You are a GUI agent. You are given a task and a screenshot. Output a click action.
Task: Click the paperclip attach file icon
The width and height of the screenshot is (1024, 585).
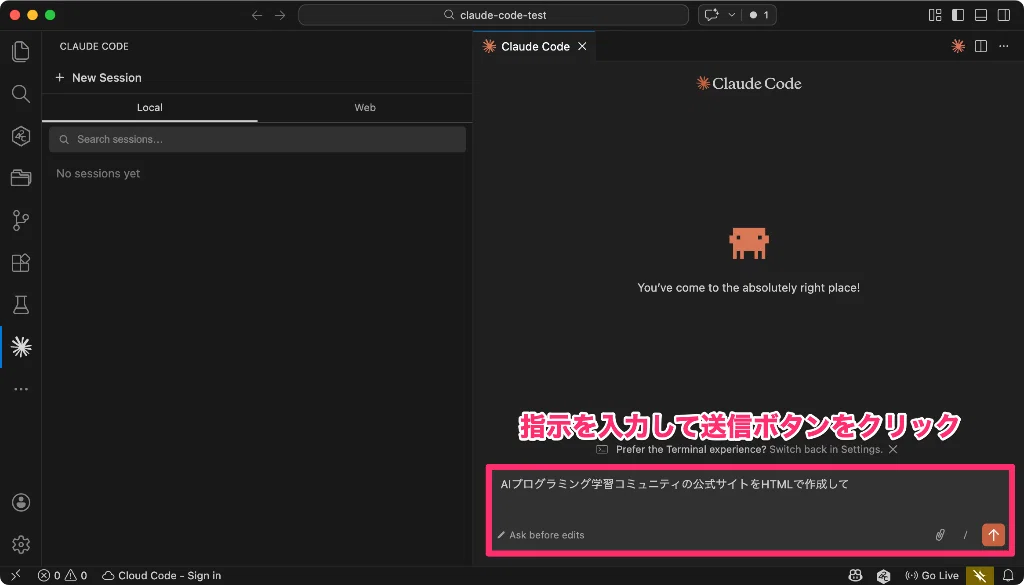tap(940, 535)
